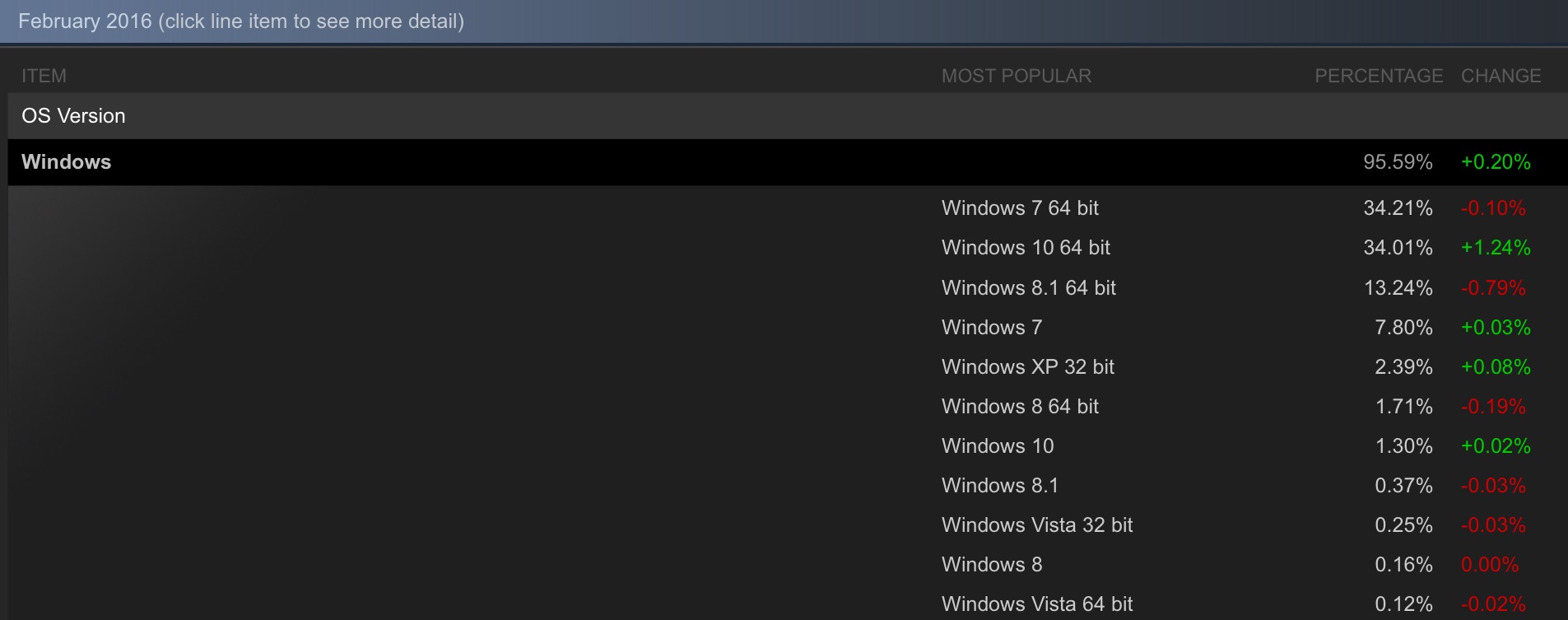Click the +0.03% change value
Screen dimensions: 1568x620
click(x=1496, y=328)
